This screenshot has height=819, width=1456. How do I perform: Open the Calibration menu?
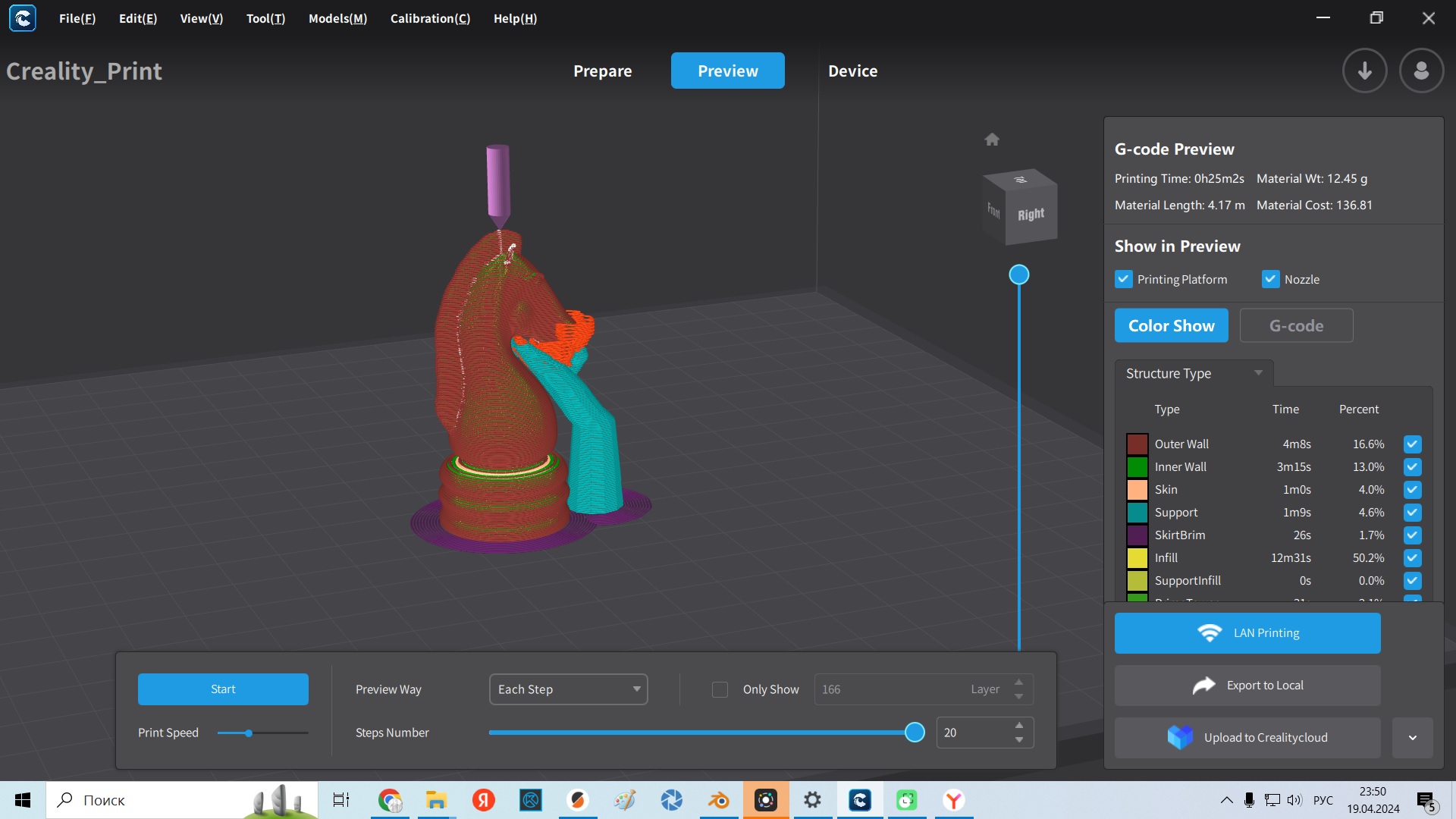tap(430, 18)
